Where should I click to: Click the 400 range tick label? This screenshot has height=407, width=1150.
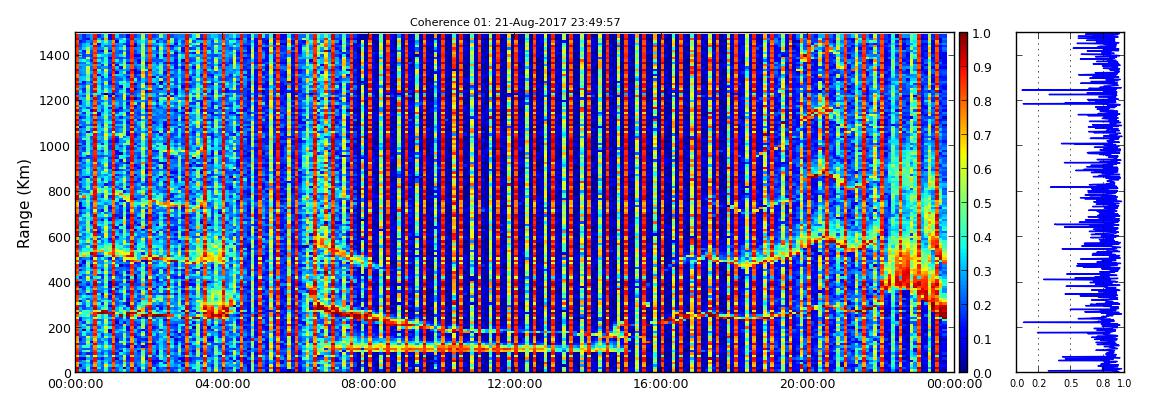pyautogui.click(x=59, y=283)
